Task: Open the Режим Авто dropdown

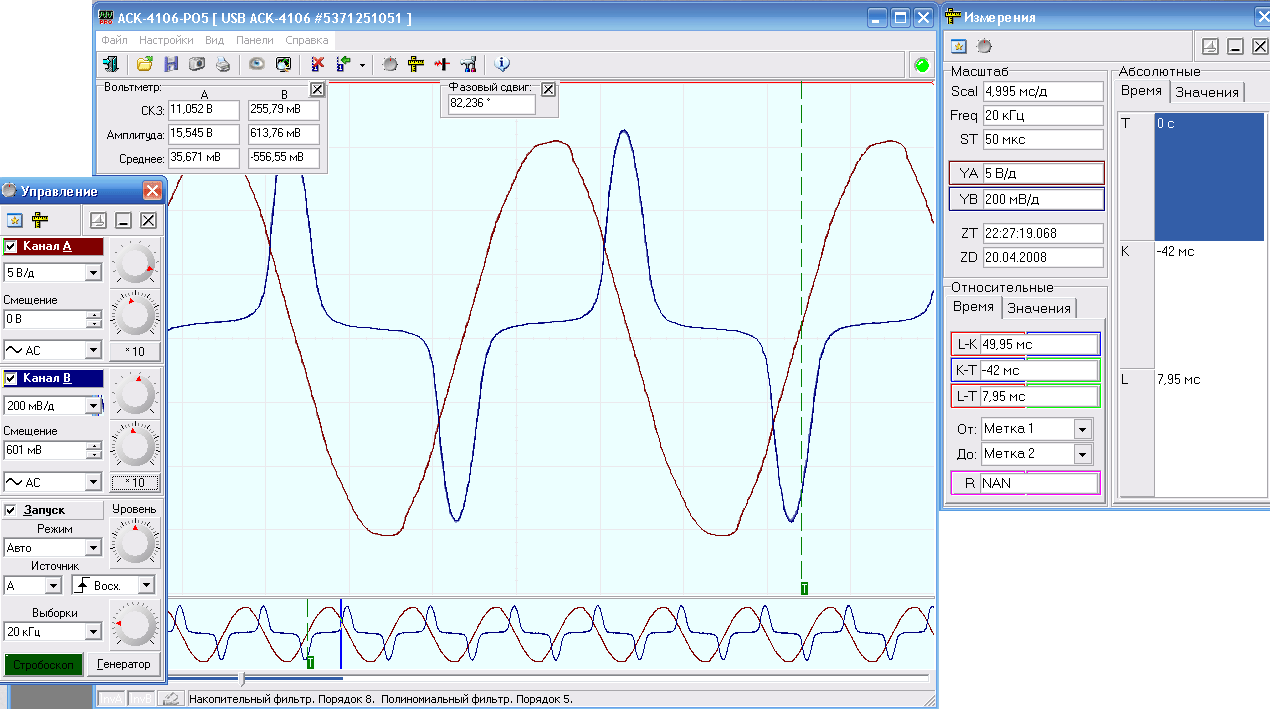Action: 92,548
